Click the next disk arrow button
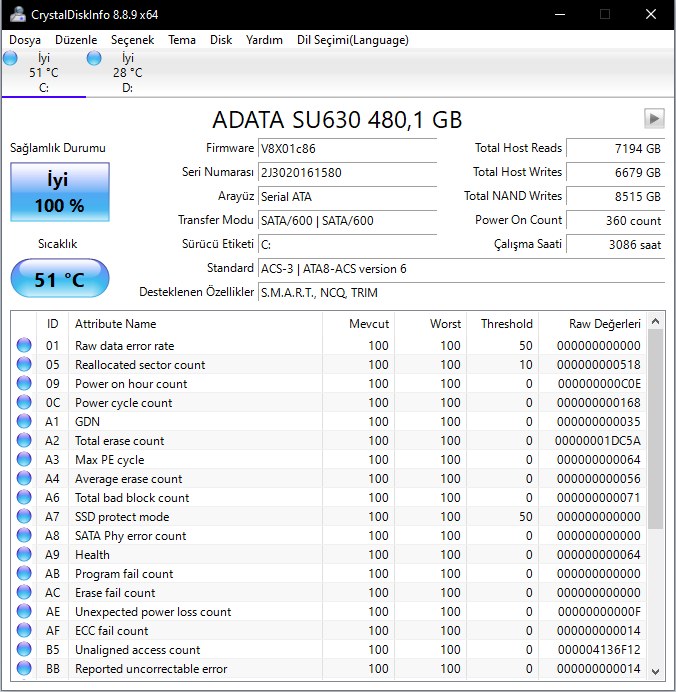 point(654,119)
